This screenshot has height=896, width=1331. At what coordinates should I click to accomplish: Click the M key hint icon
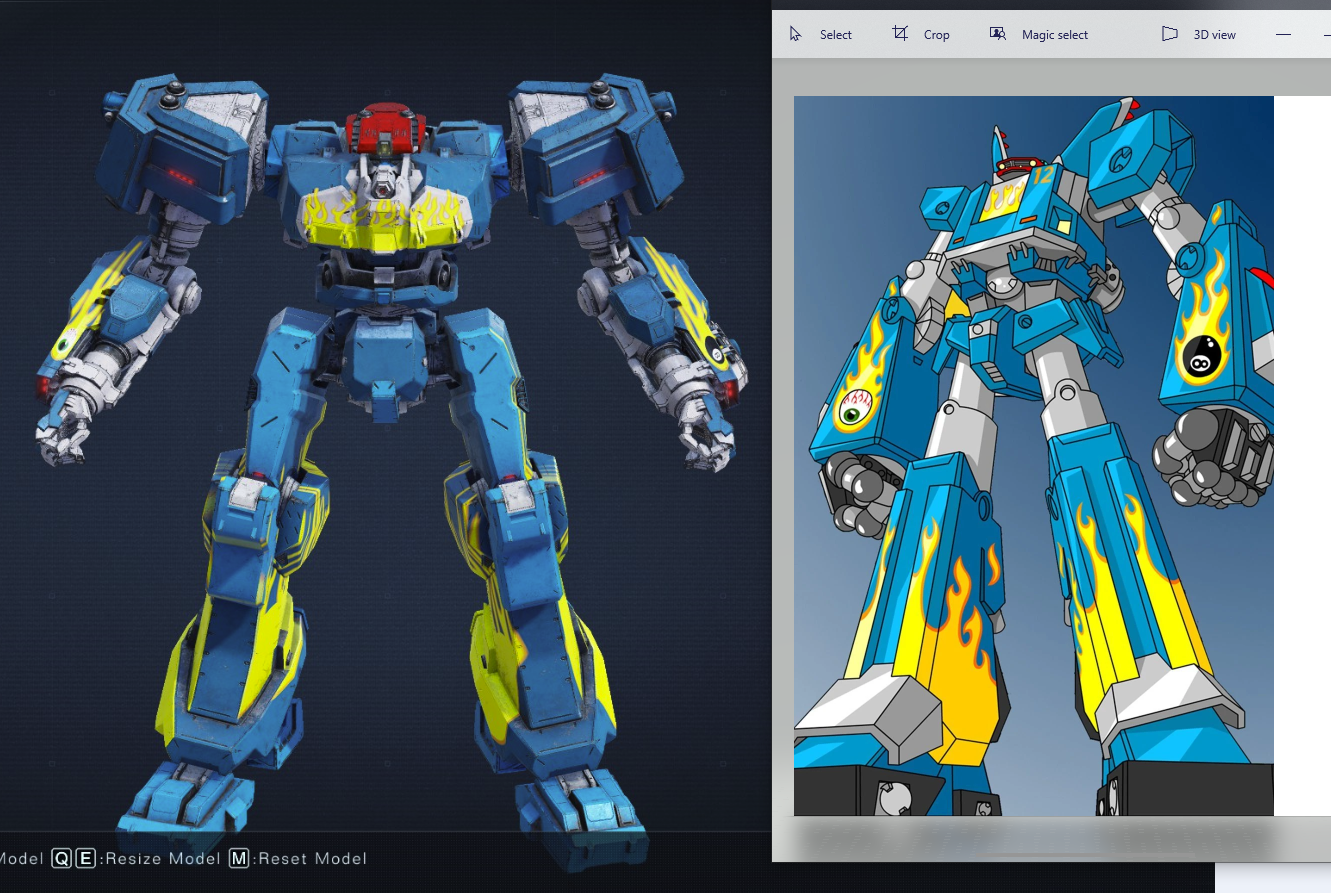(238, 859)
